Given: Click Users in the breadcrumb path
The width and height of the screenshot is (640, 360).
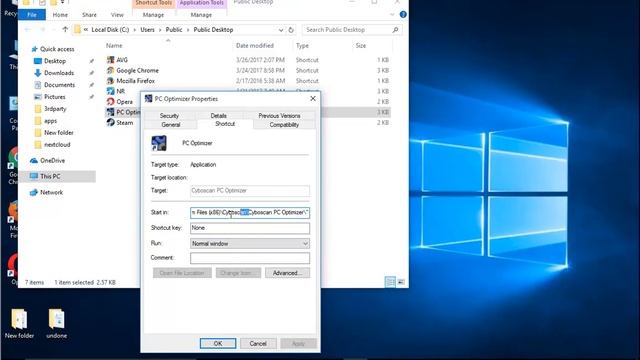Looking at the screenshot, I should (x=147, y=30).
